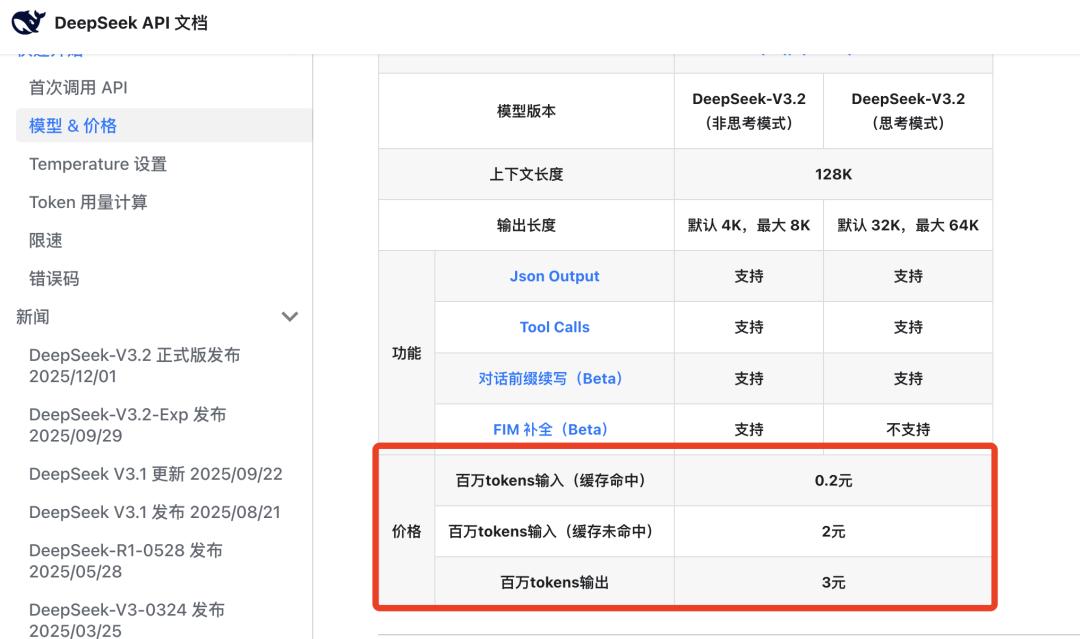This screenshot has width=1080, height=639.
Task: Open 首次调用 API page in sidebar
Action: point(78,88)
